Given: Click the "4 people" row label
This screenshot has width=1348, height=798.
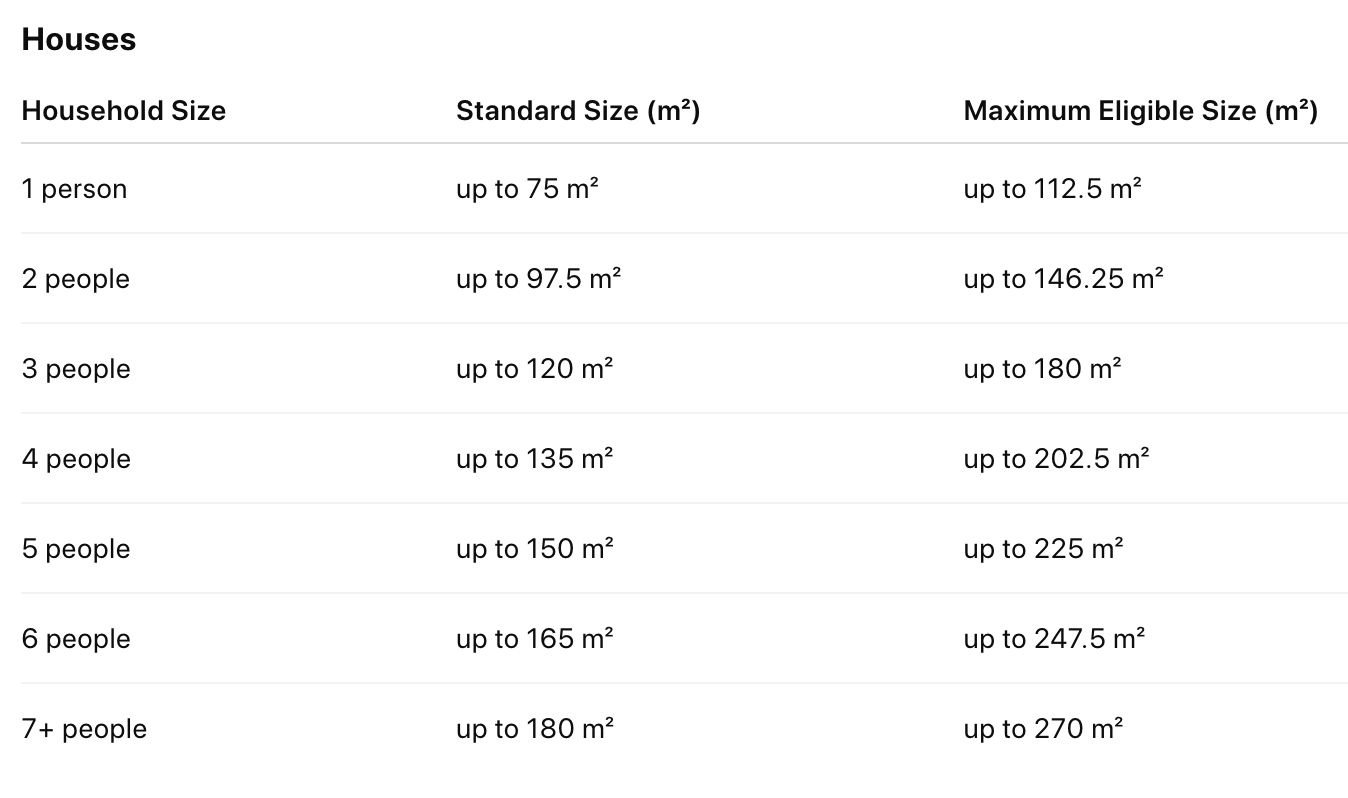Looking at the screenshot, I should coord(76,459).
